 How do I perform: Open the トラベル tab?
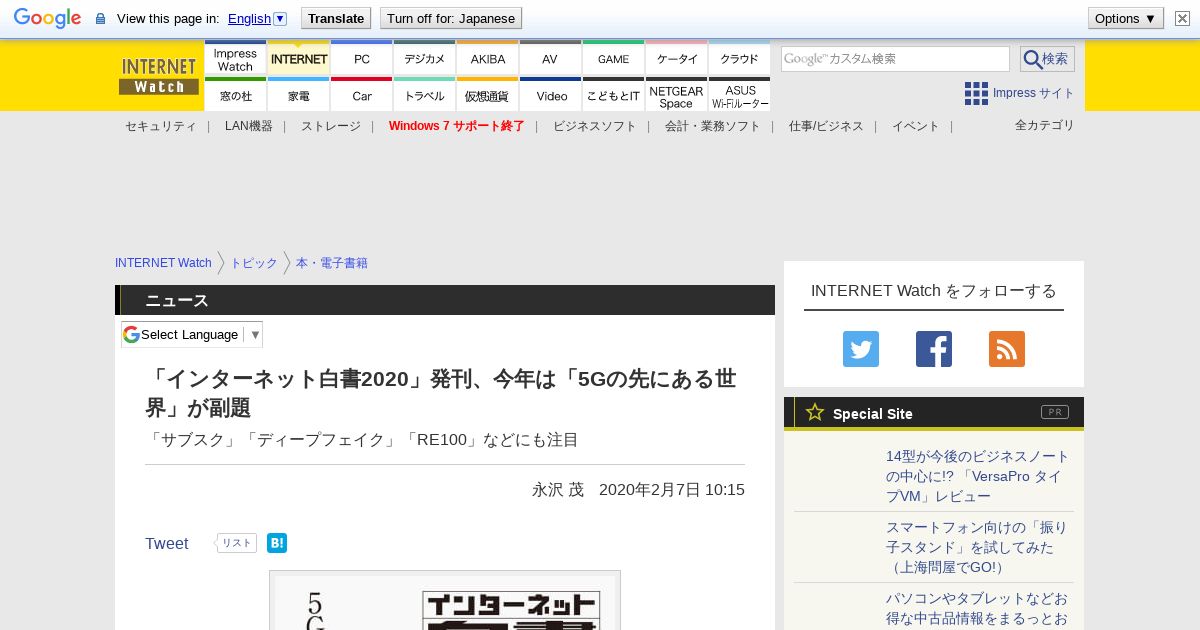pyautogui.click(x=425, y=95)
